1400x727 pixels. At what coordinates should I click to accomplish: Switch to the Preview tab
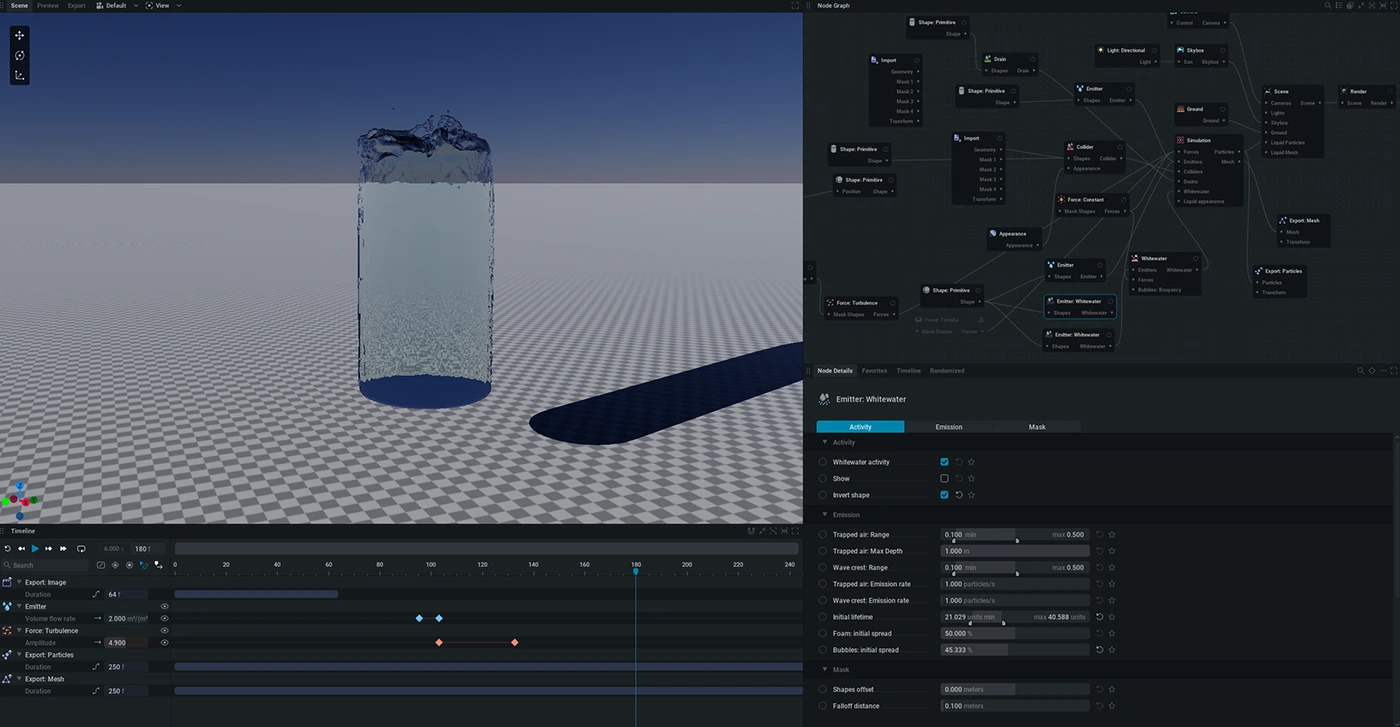(x=47, y=6)
